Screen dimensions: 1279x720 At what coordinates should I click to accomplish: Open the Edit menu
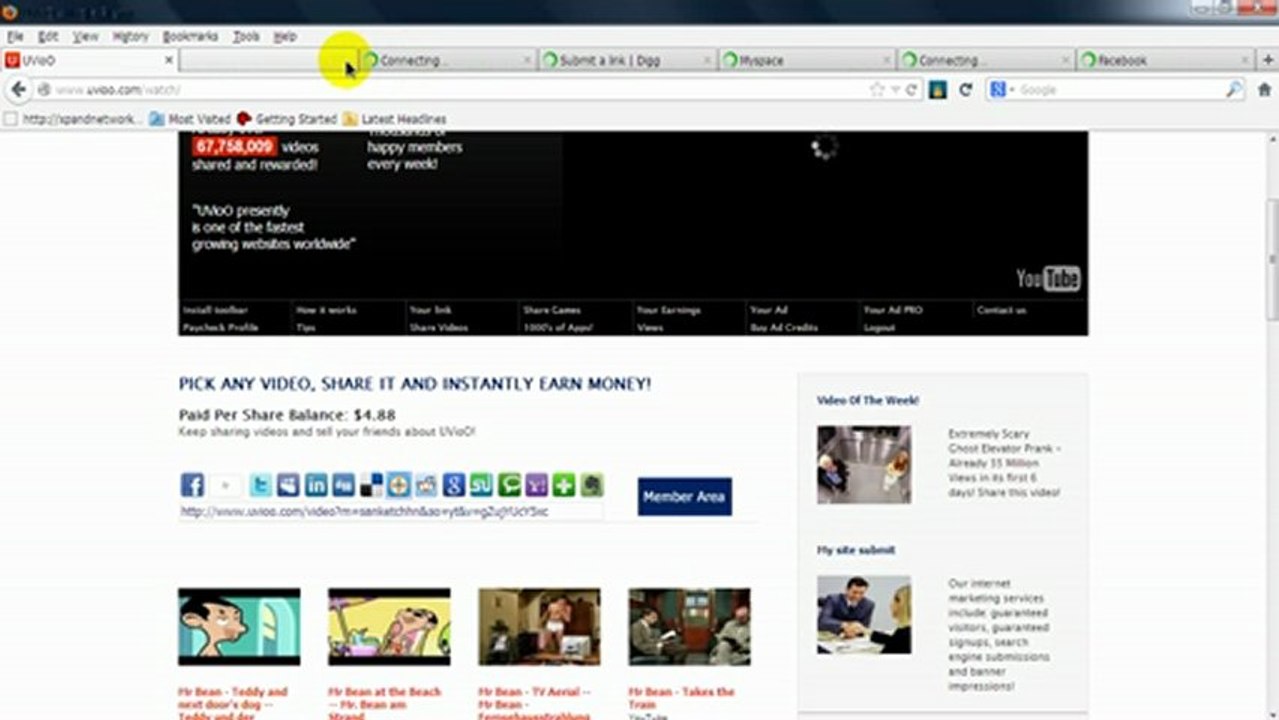point(48,36)
